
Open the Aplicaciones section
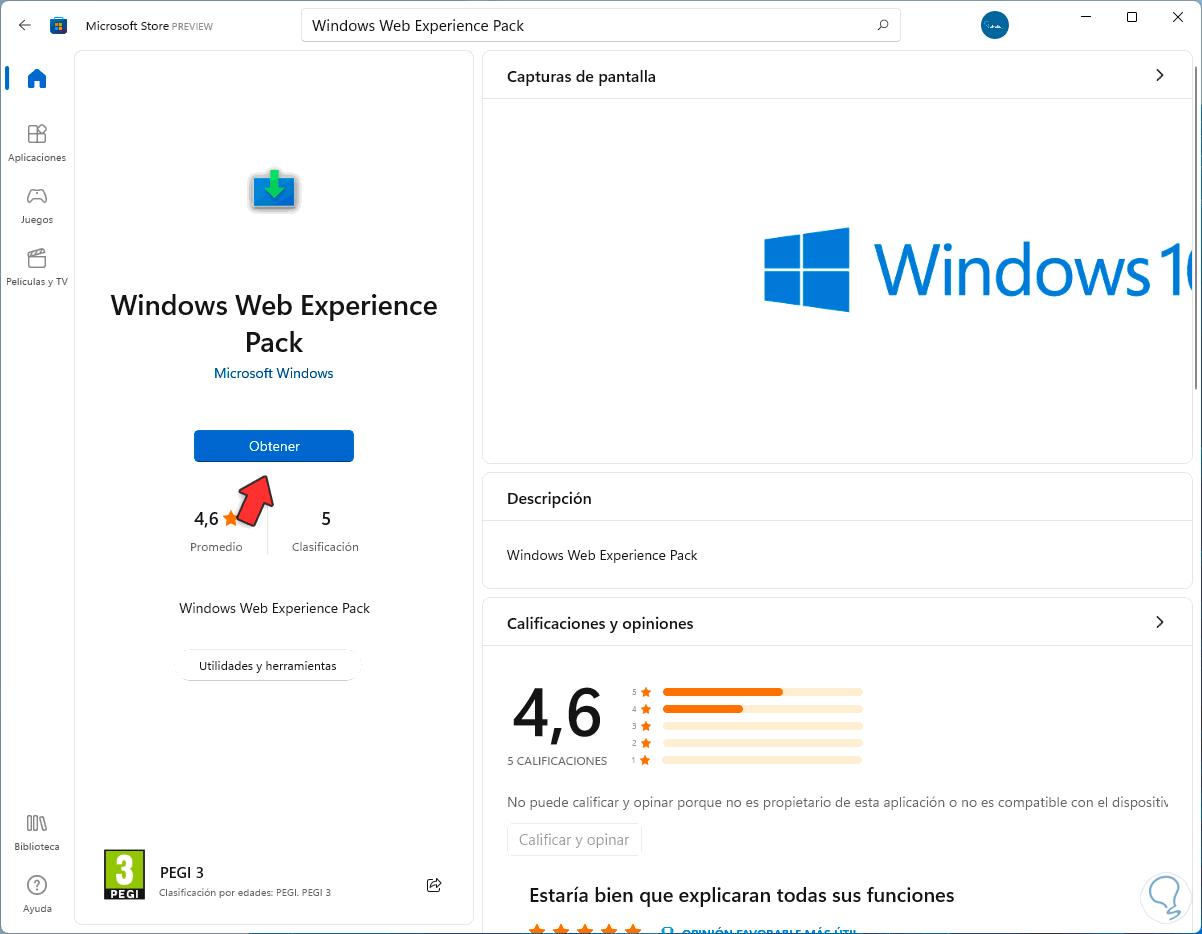tap(37, 143)
